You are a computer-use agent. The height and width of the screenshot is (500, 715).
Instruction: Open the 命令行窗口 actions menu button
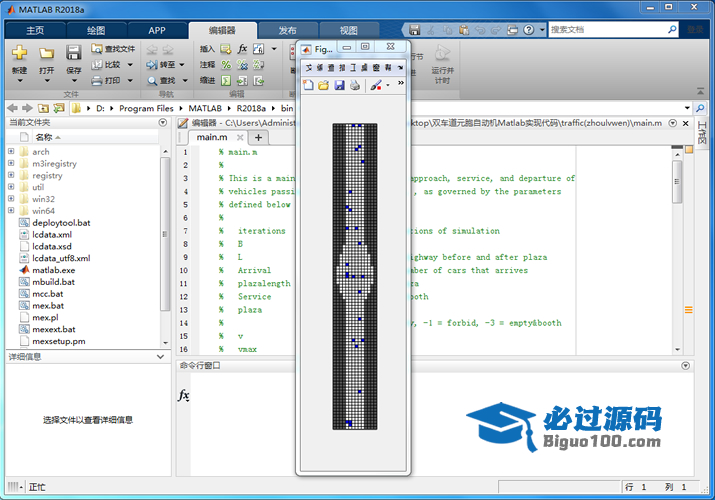(685, 366)
